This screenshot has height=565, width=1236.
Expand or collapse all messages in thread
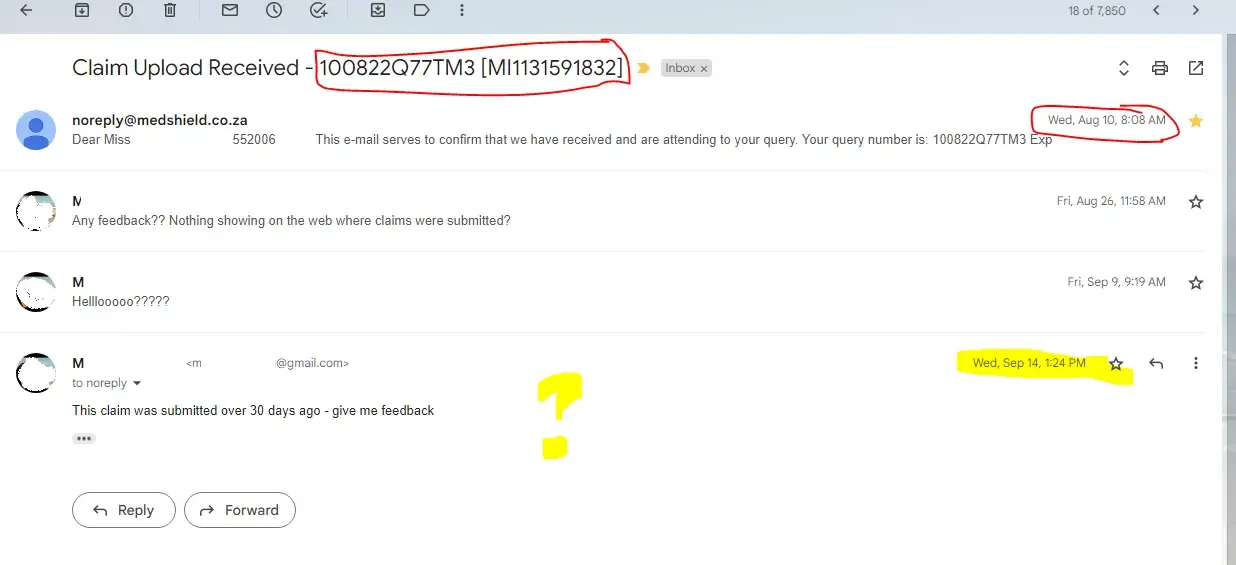coord(1124,68)
